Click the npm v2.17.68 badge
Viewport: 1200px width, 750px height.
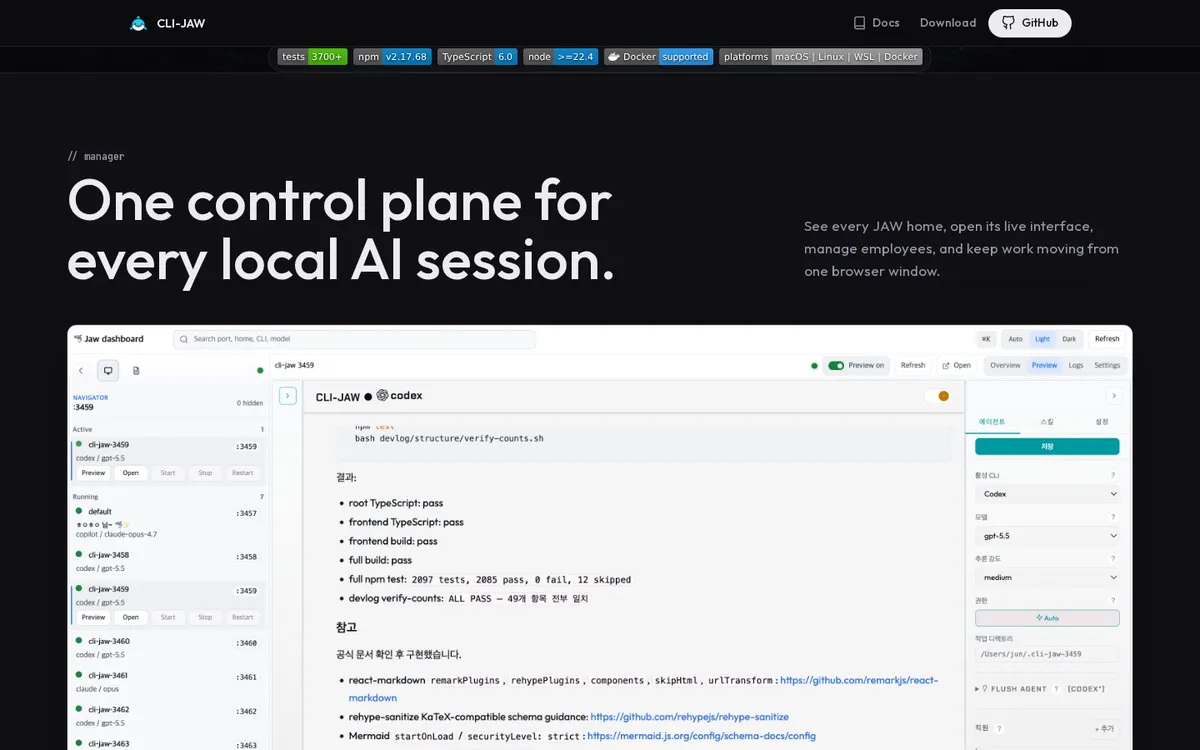[392, 57]
